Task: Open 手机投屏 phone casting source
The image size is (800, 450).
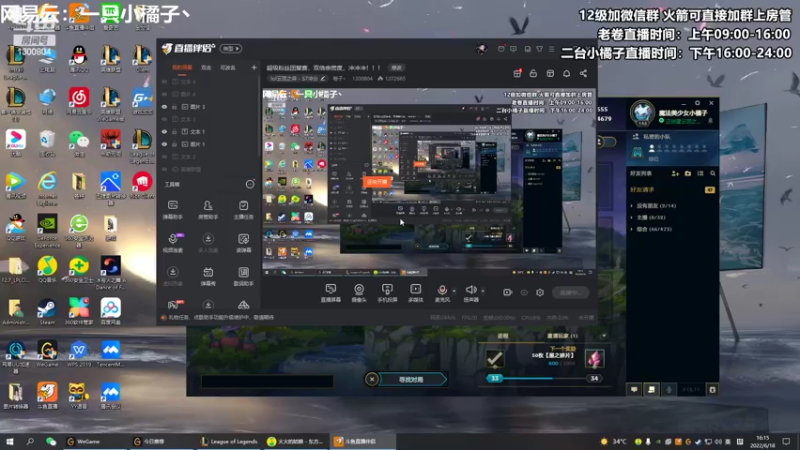Action: click(x=387, y=293)
